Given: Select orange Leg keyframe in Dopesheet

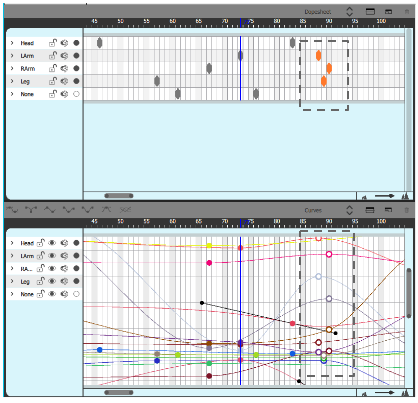Looking at the screenshot, I should coord(324,81).
